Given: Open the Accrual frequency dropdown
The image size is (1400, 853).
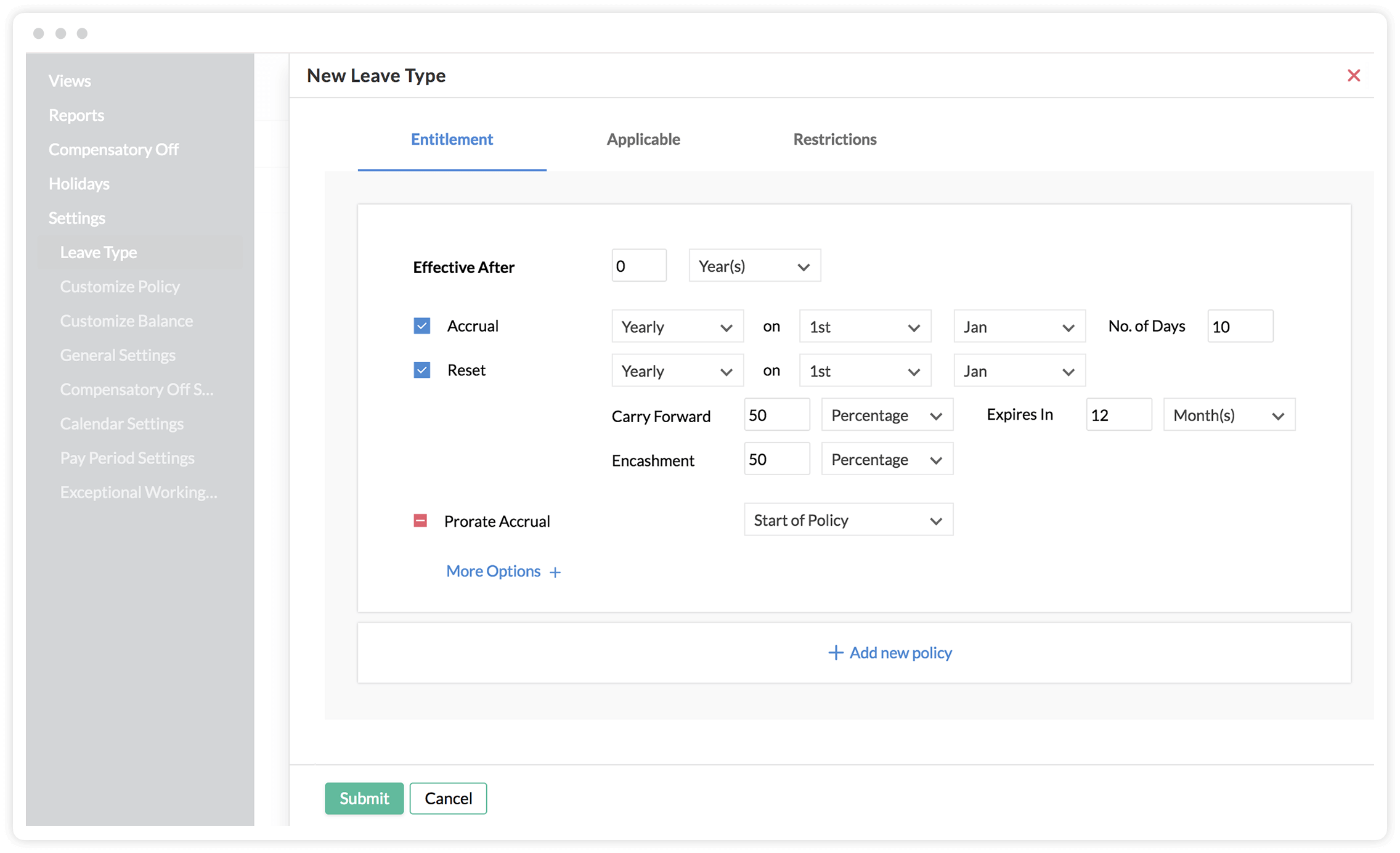Looking at the screenshot, I should pos(675,326).
